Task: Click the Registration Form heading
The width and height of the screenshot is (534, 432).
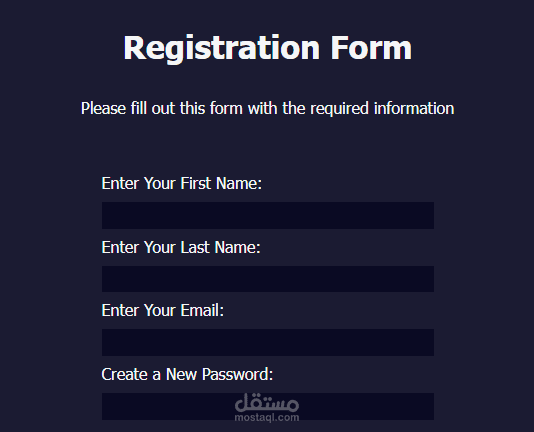Action: (267, 48)
